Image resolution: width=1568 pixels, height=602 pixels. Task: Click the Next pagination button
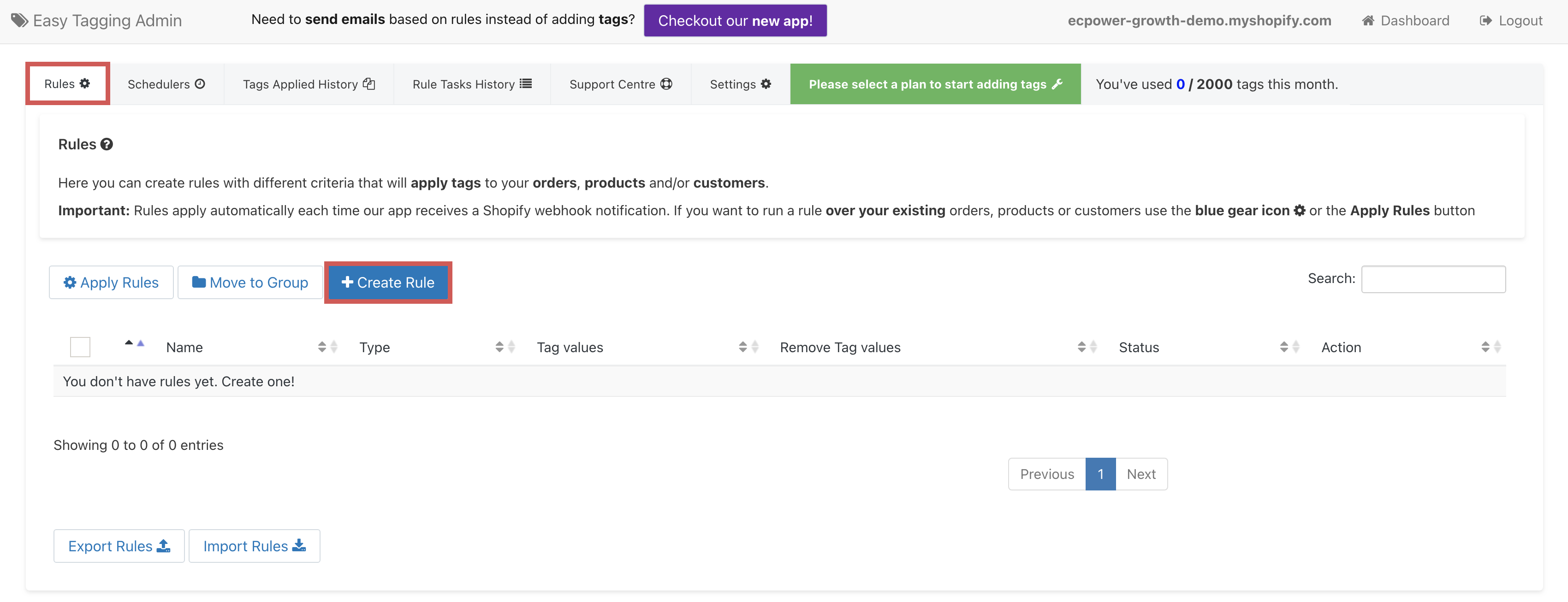1141,474
